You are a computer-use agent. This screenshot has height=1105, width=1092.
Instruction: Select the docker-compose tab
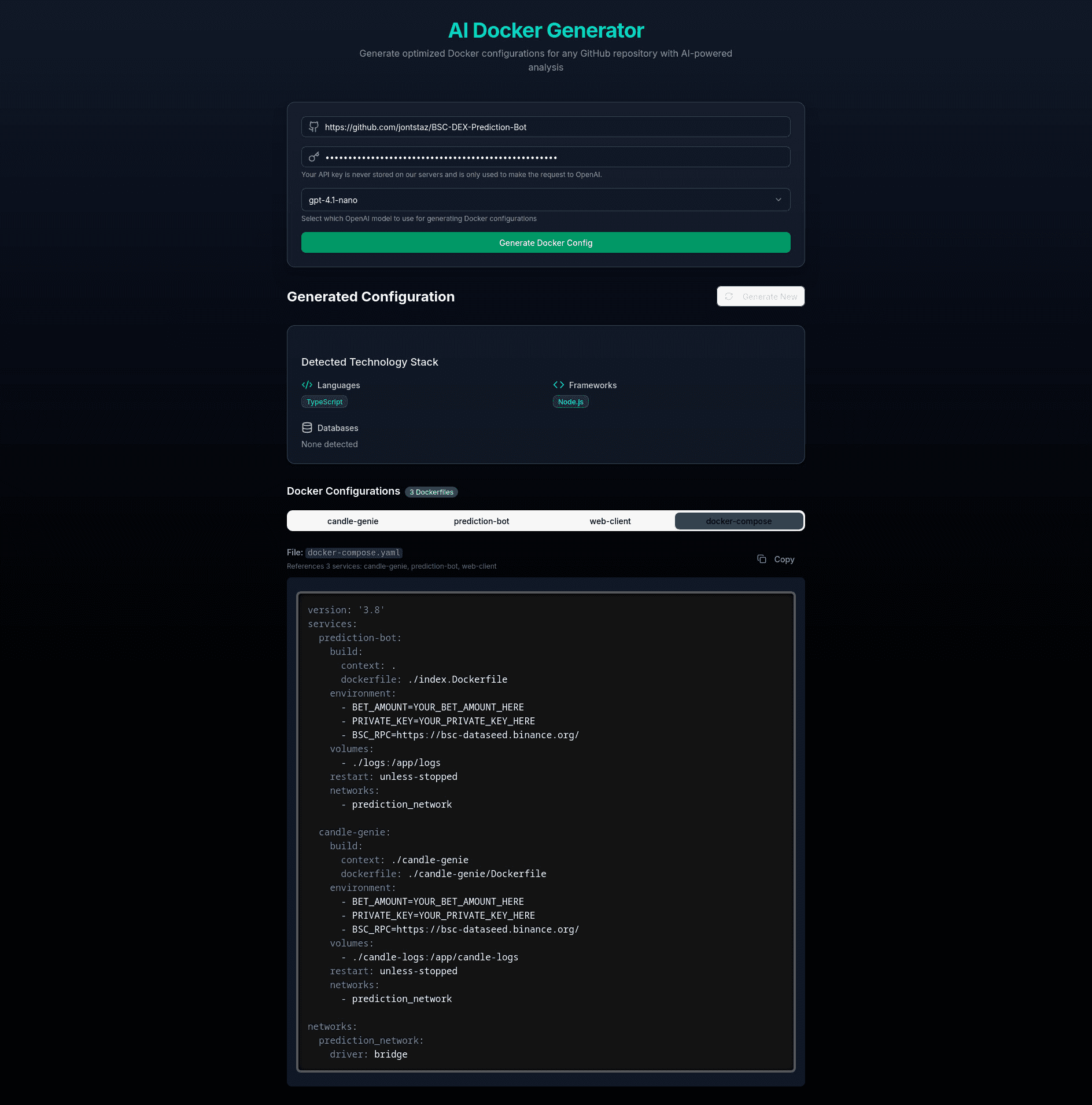739,521
